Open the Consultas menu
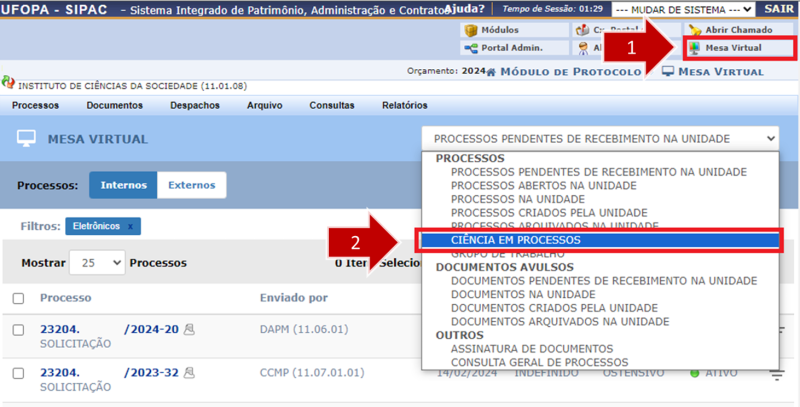 click(x=332, y=106)
